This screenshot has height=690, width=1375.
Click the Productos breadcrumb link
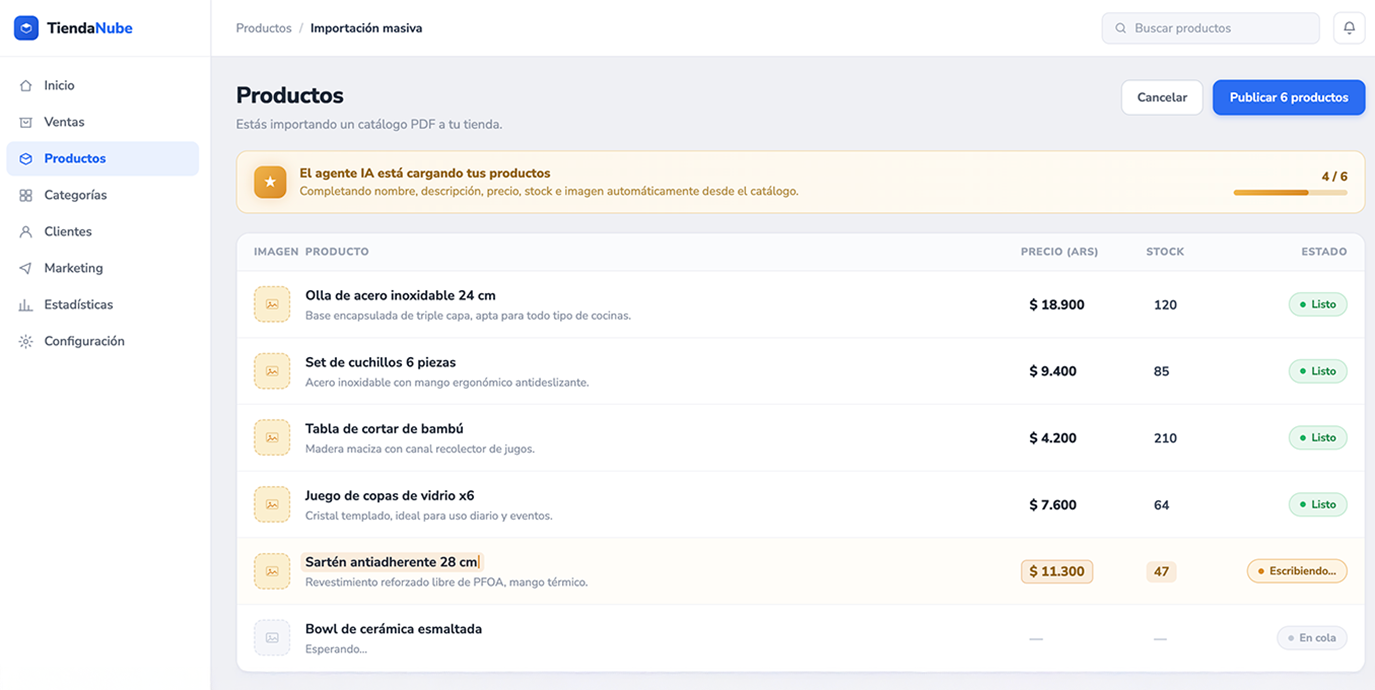click(x=264, y=28)
